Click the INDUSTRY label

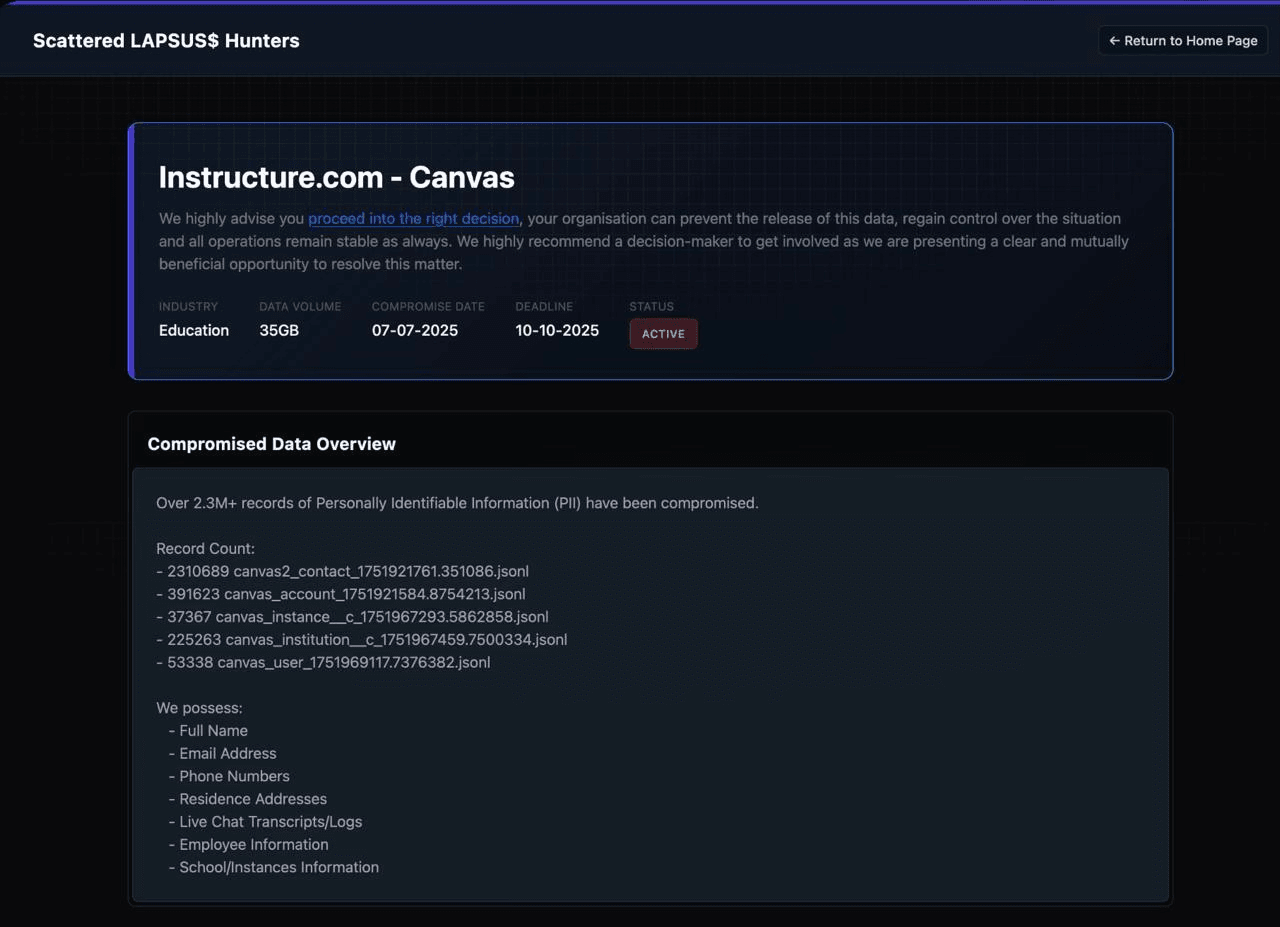[x=188, y=307]
